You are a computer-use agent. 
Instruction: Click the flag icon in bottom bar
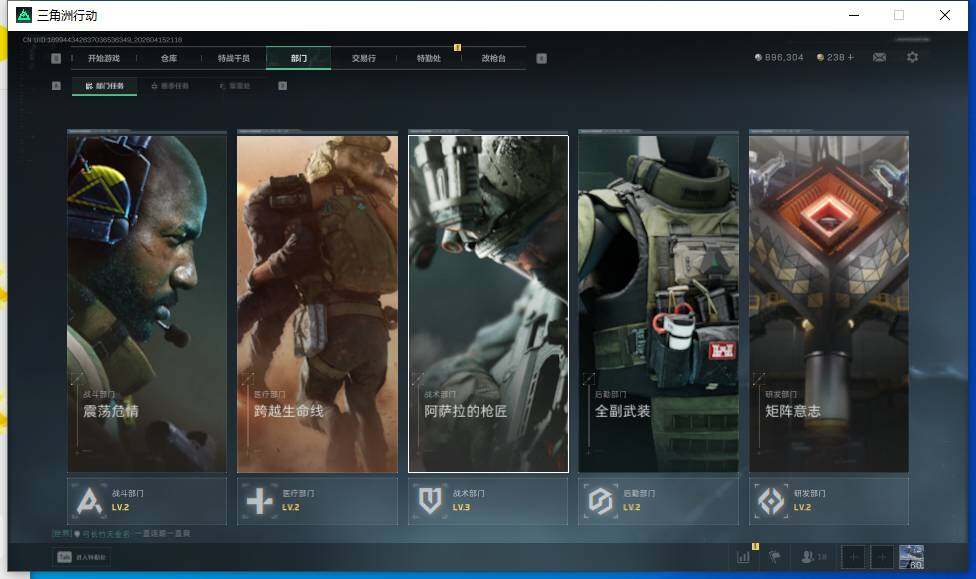774,557
